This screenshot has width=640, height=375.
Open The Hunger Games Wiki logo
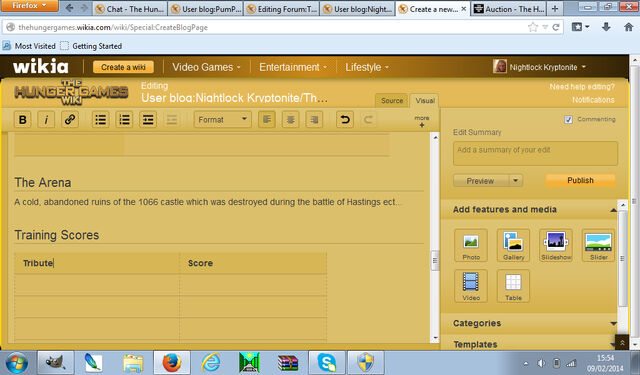71,93
